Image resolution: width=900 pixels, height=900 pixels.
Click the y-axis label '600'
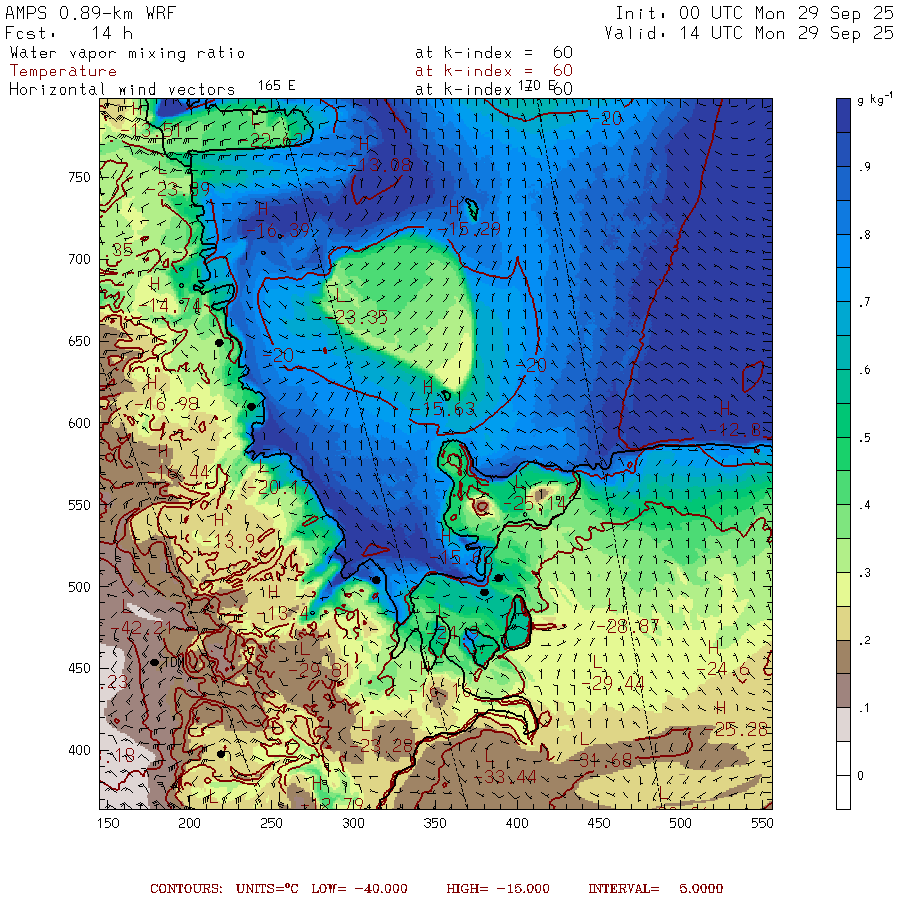coord(79,423)
